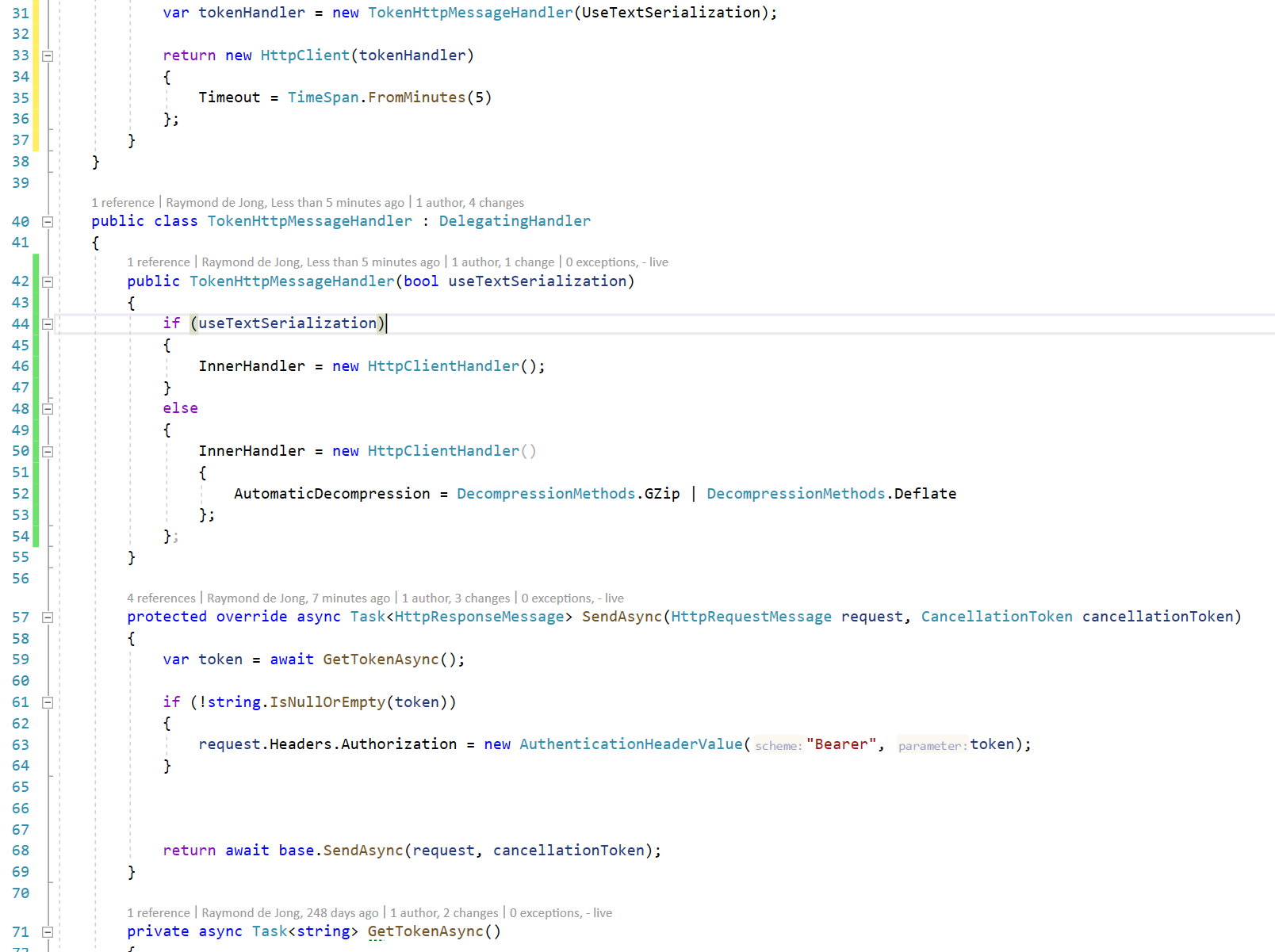Viewport: 1275px width, 952px height.
Task: Click line number 63 in the gutter
Action: tap(21, 744)
